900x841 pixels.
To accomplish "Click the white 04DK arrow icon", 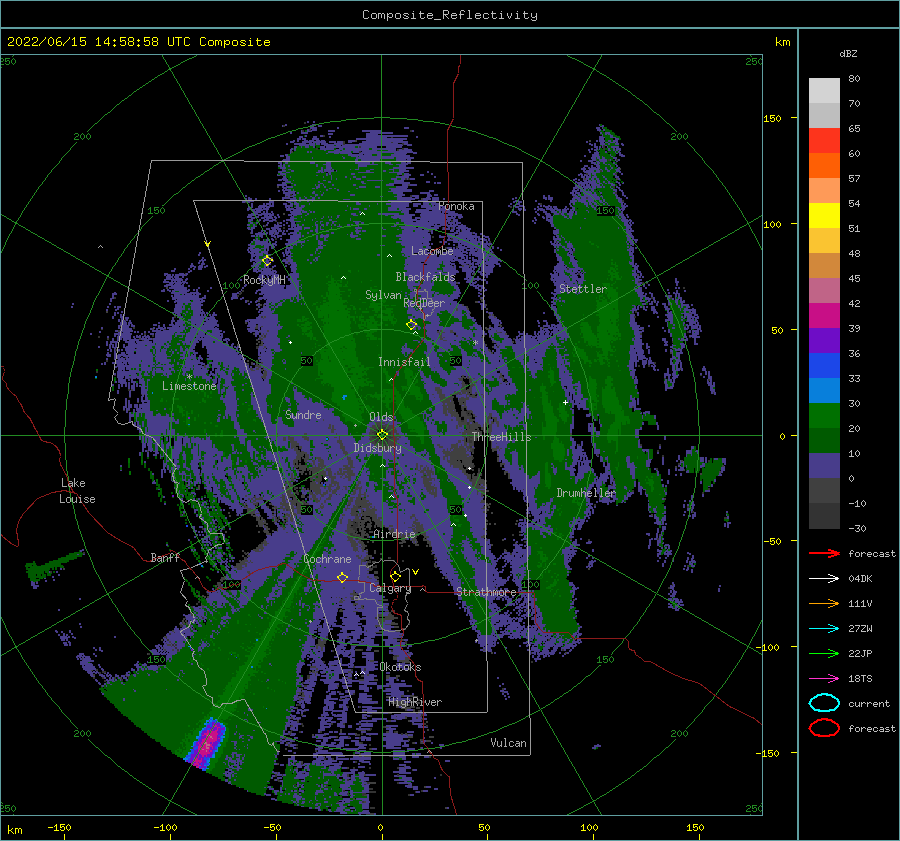I will click(824, 578).
